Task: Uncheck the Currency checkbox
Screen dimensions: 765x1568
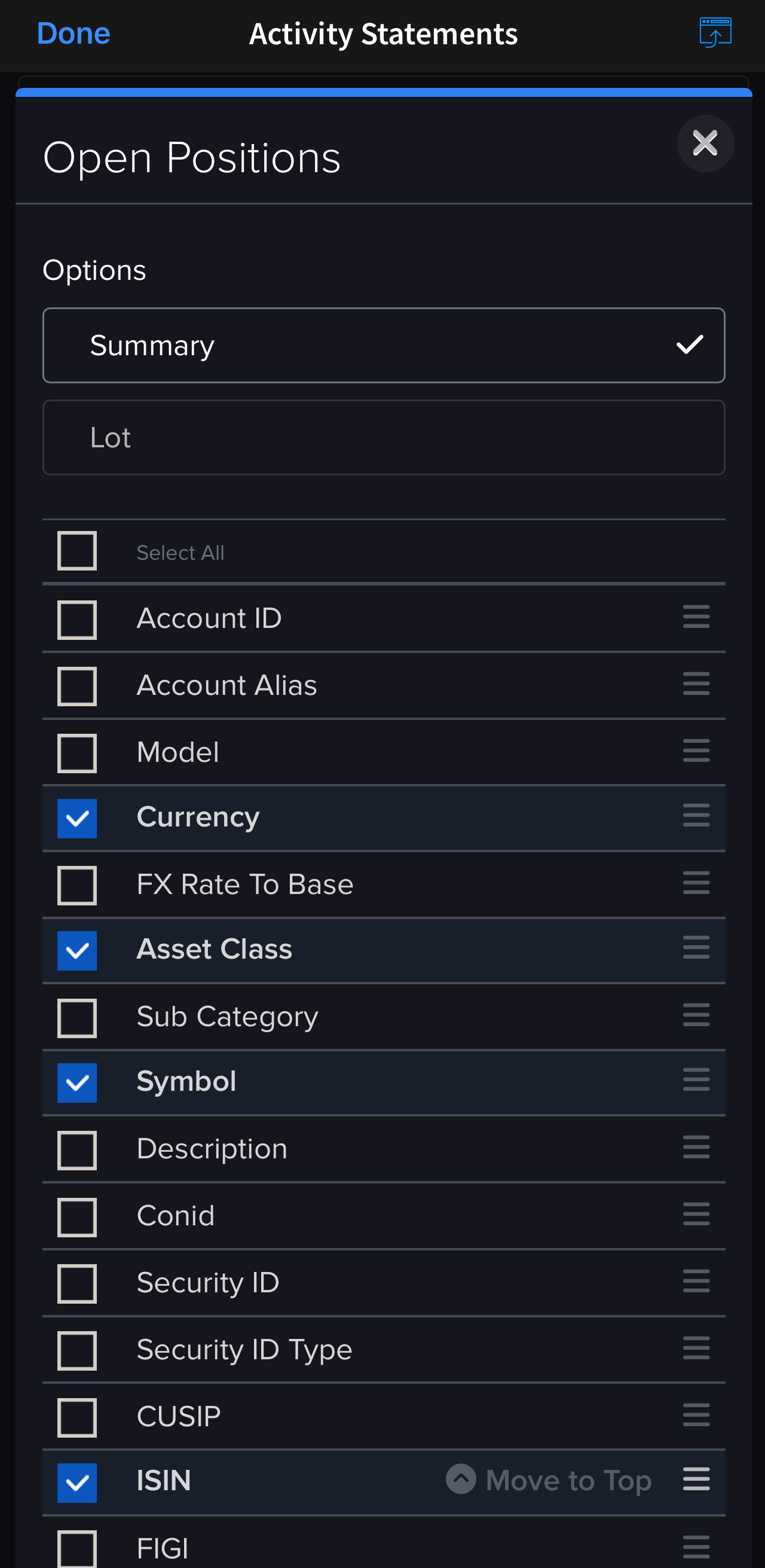Action: (x=77, y=819)
